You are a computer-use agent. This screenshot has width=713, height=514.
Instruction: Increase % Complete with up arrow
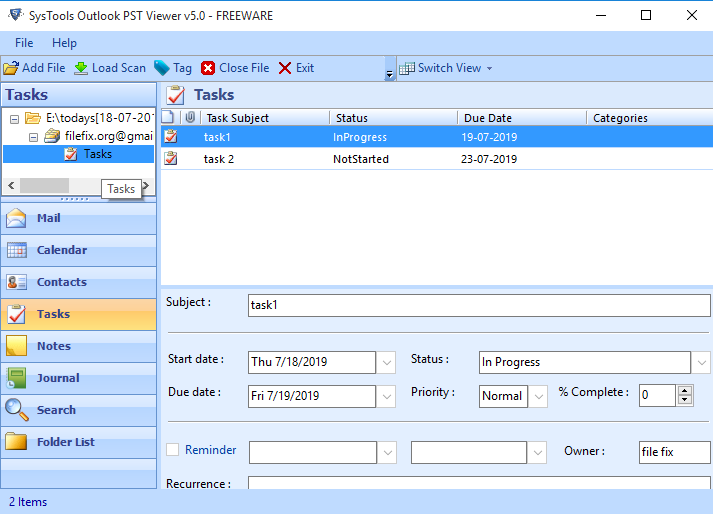click(684, 390)
